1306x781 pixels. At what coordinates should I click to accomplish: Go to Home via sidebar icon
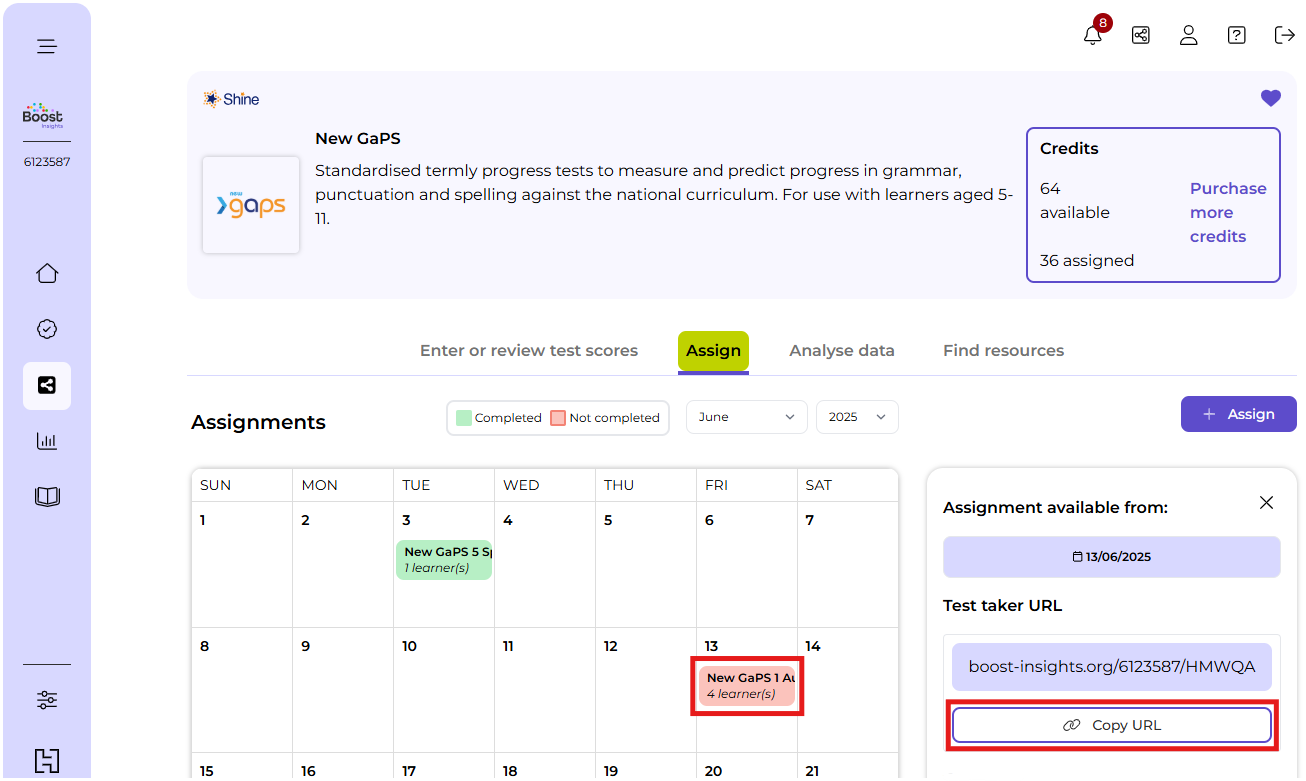47,274
